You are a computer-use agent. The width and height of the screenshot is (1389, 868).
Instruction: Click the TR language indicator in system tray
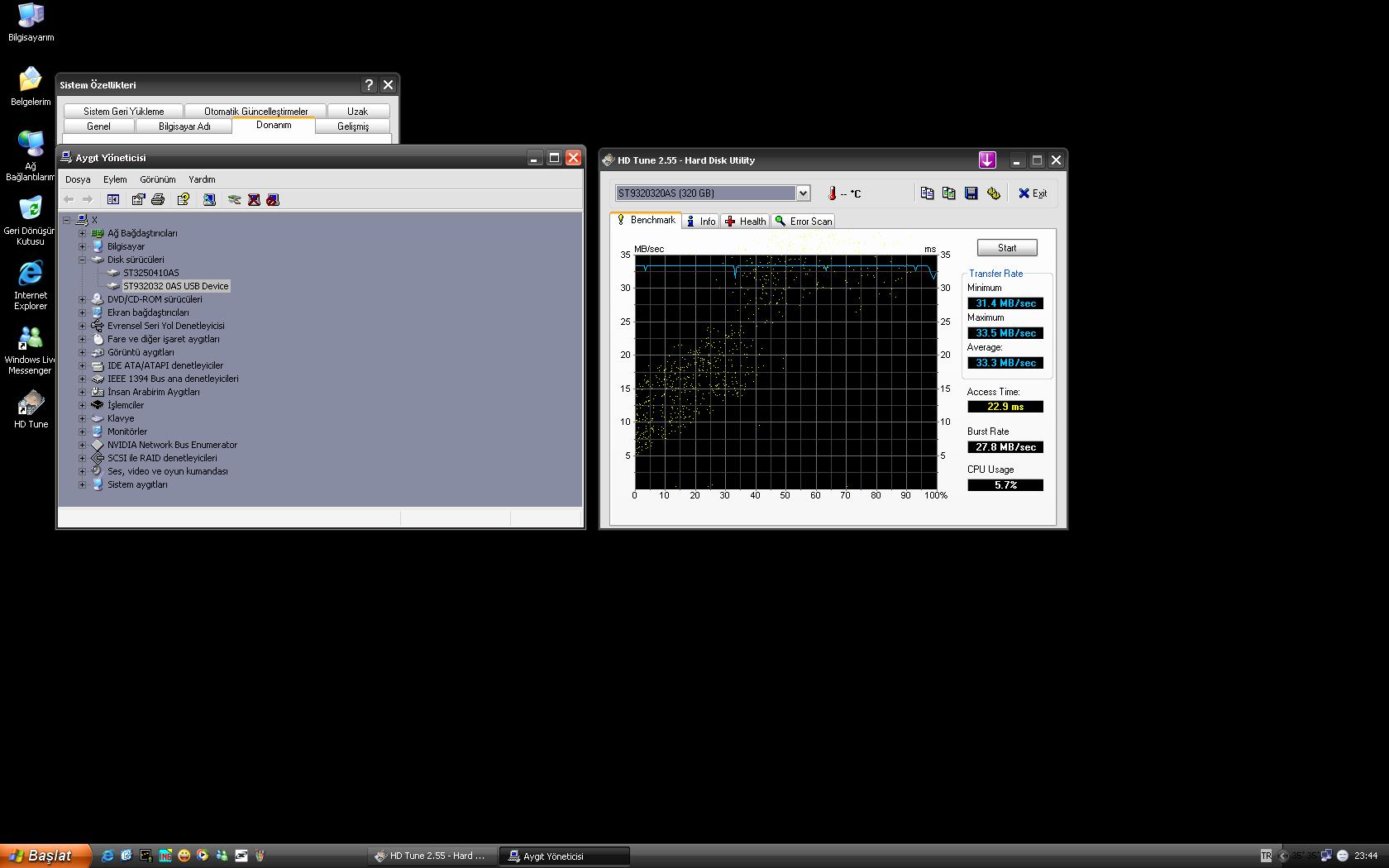pos(1266,856)
